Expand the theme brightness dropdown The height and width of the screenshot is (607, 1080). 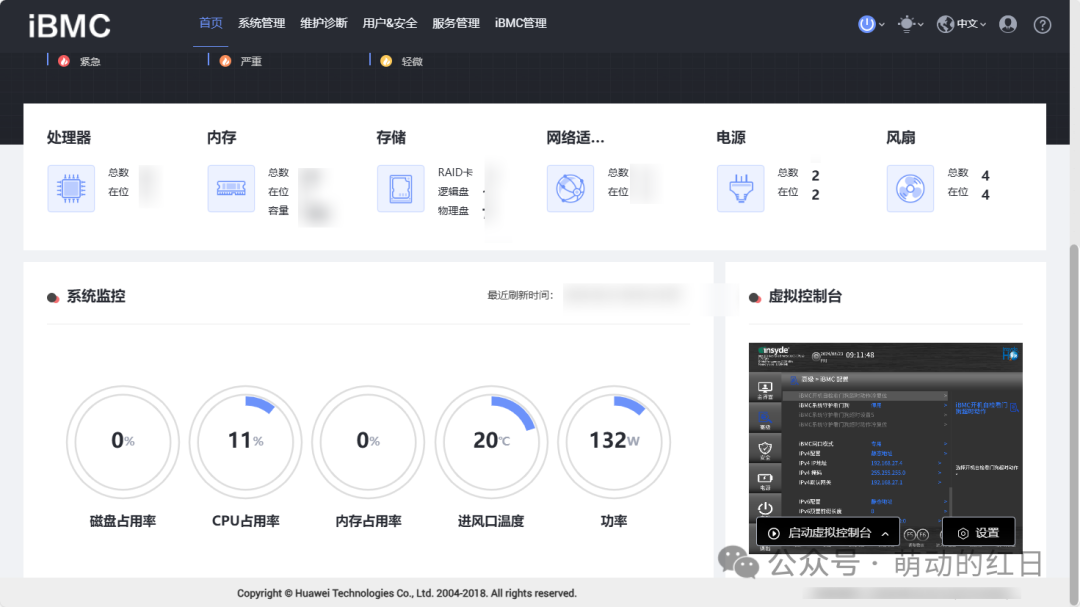[x=911, y=24]
